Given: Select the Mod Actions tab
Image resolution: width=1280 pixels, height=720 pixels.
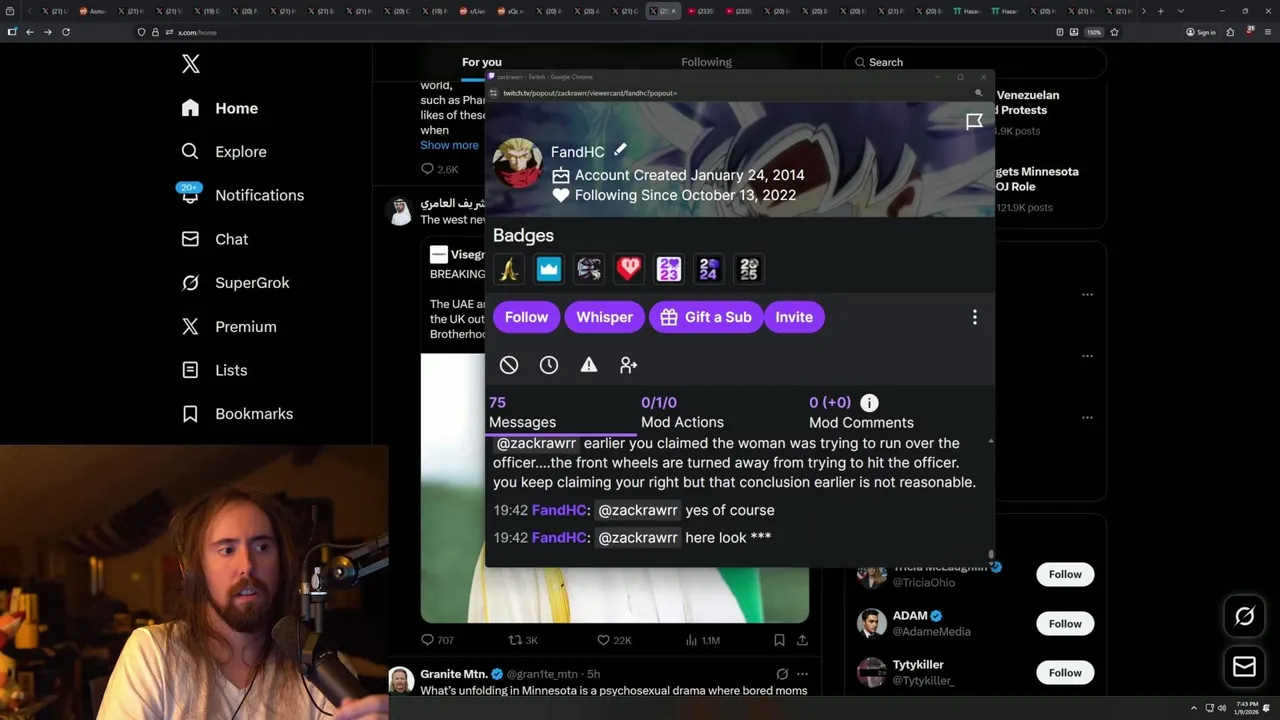Looking at the screenshot, I should coord(682,412).
